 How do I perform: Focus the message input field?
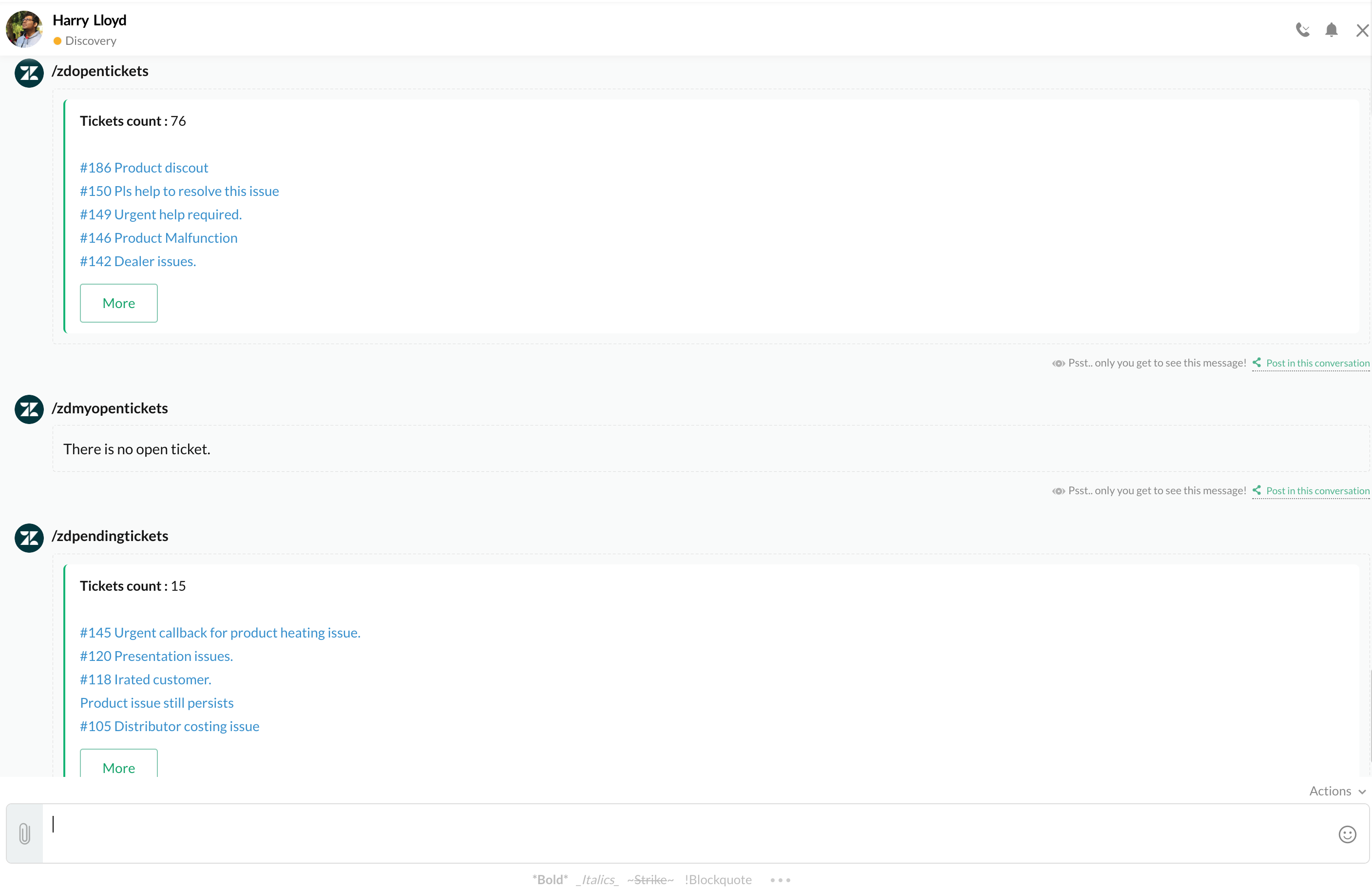[686, 833]
